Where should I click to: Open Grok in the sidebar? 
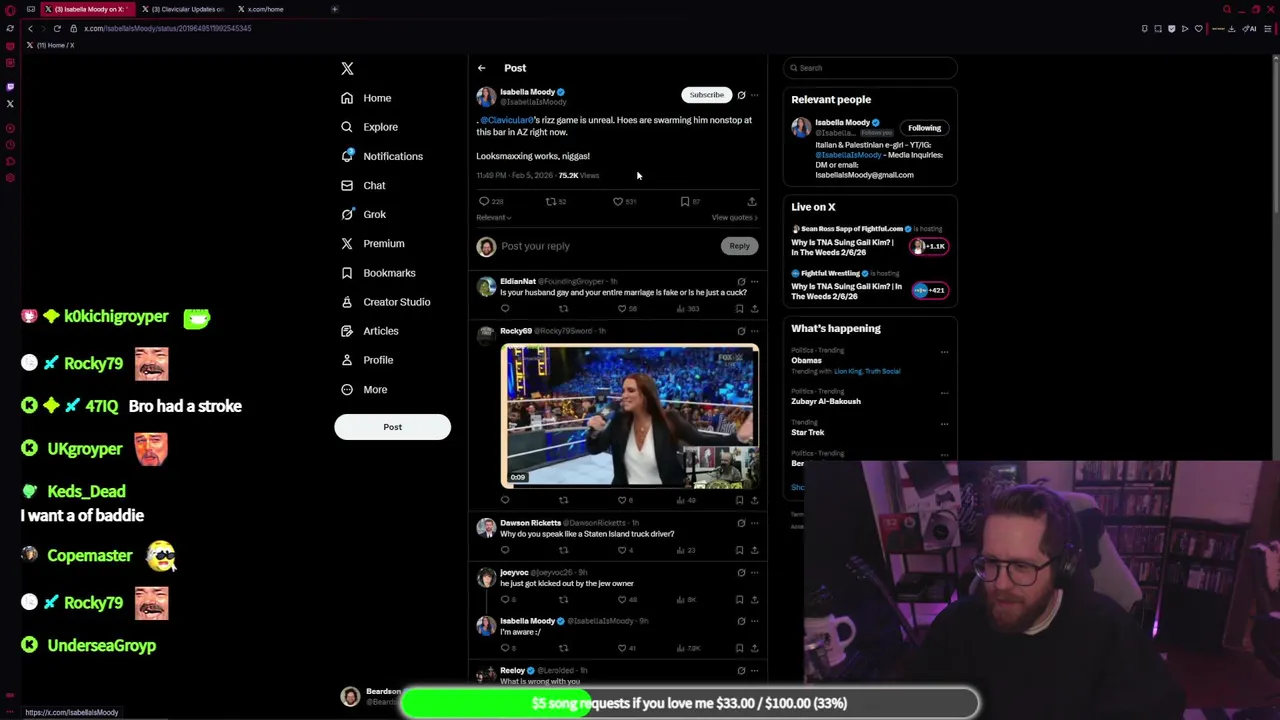(x=363, y=214)
